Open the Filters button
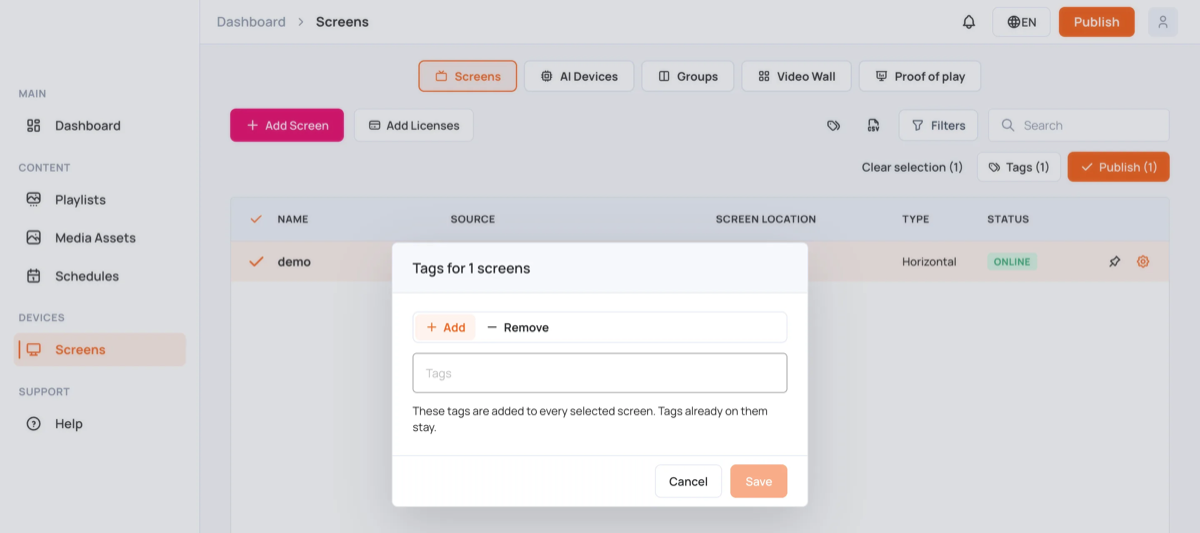1200x533 pixels. (x=938, y=125)
